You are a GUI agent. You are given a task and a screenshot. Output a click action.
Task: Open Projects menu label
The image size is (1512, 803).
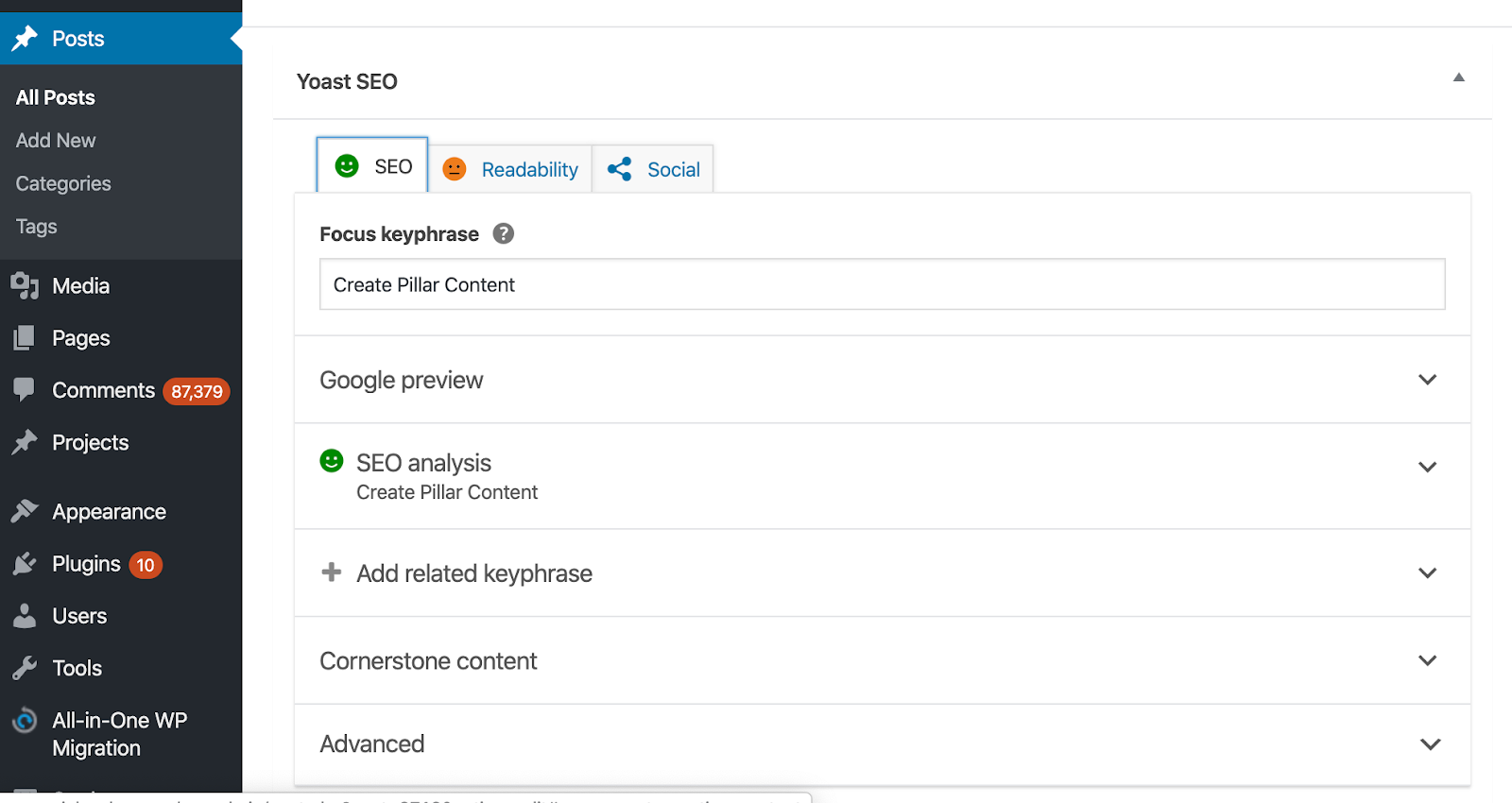tap(91, 443)
